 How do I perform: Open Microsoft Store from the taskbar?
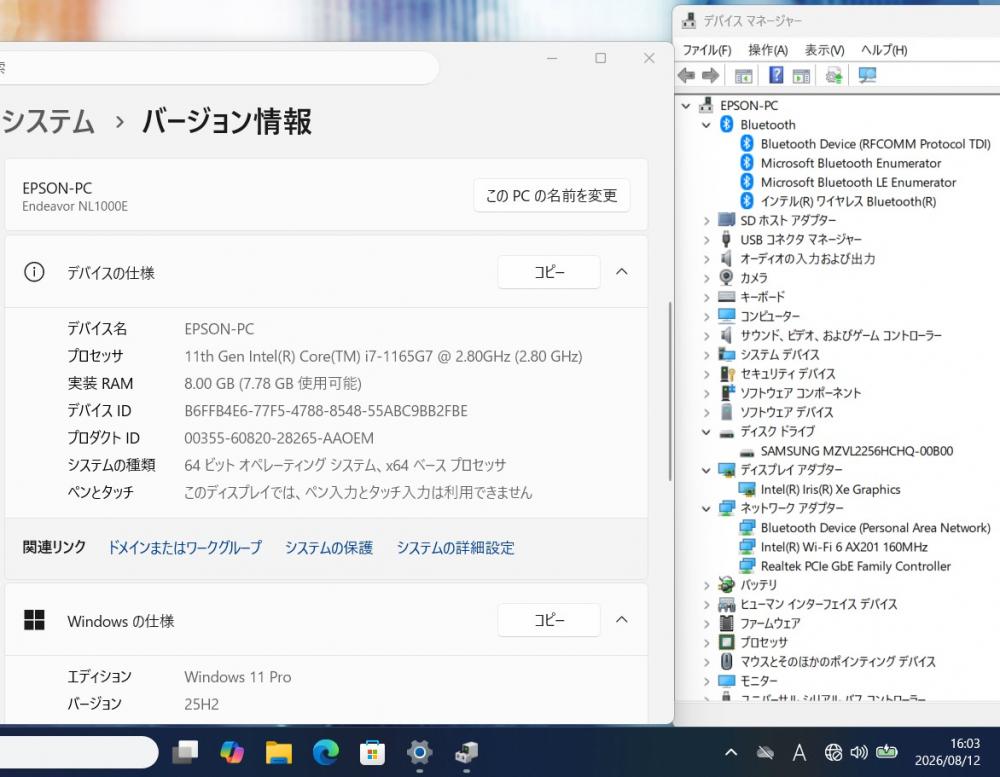372,753
